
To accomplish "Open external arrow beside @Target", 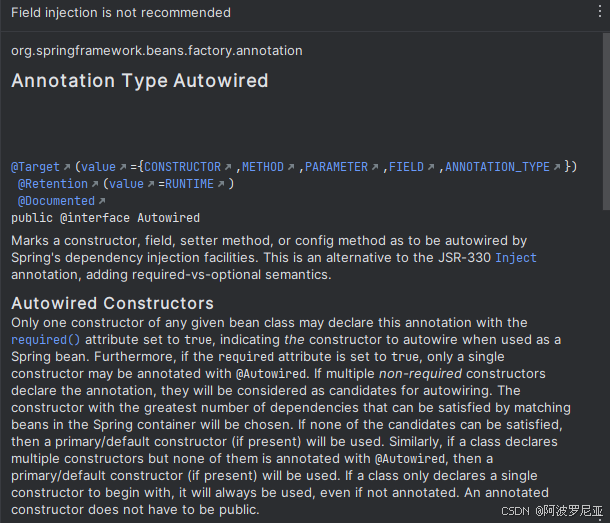I will pyautogui.click(x=67, y=167).
